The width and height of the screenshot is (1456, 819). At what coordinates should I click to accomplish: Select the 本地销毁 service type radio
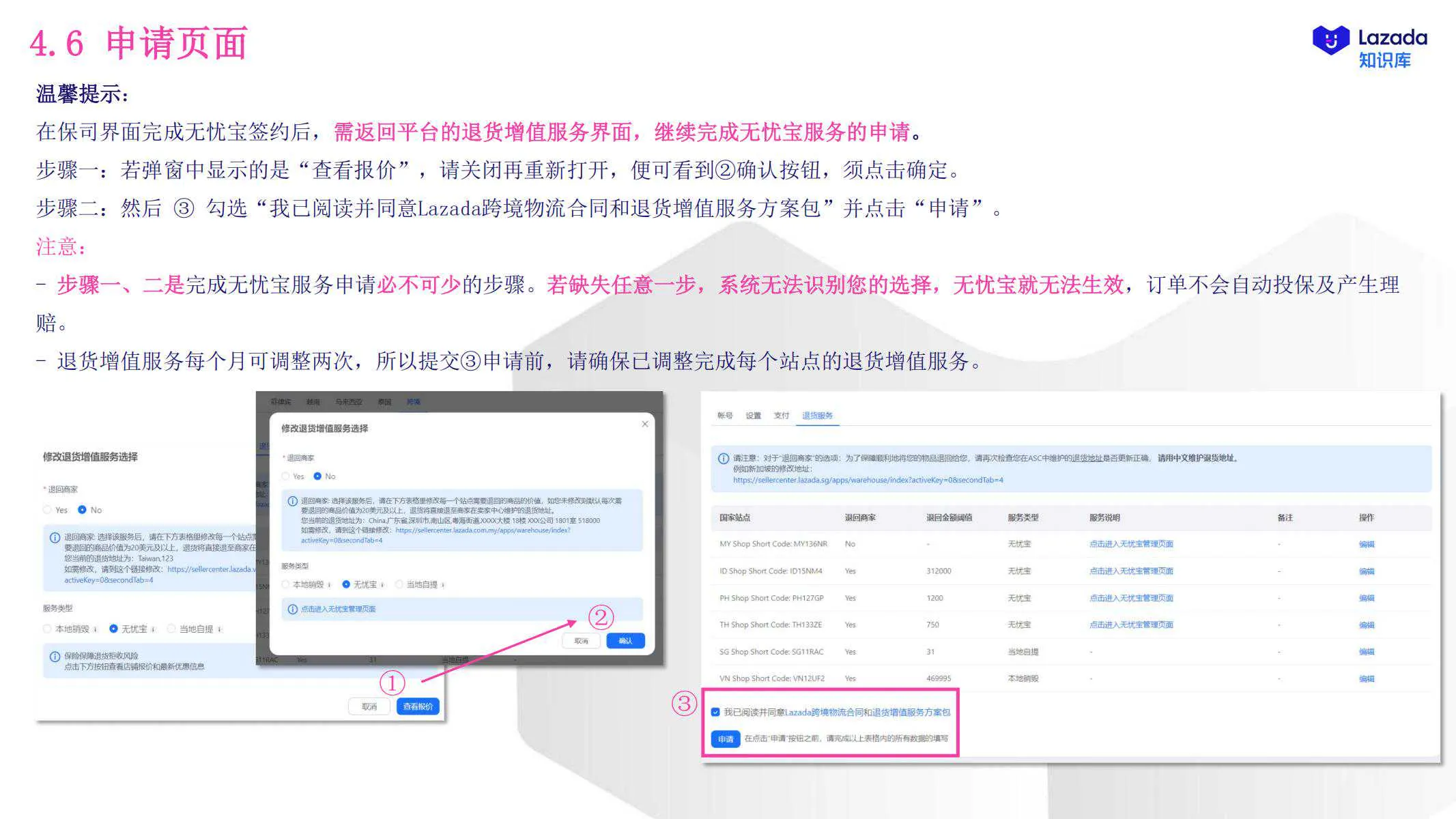point(285,584)
